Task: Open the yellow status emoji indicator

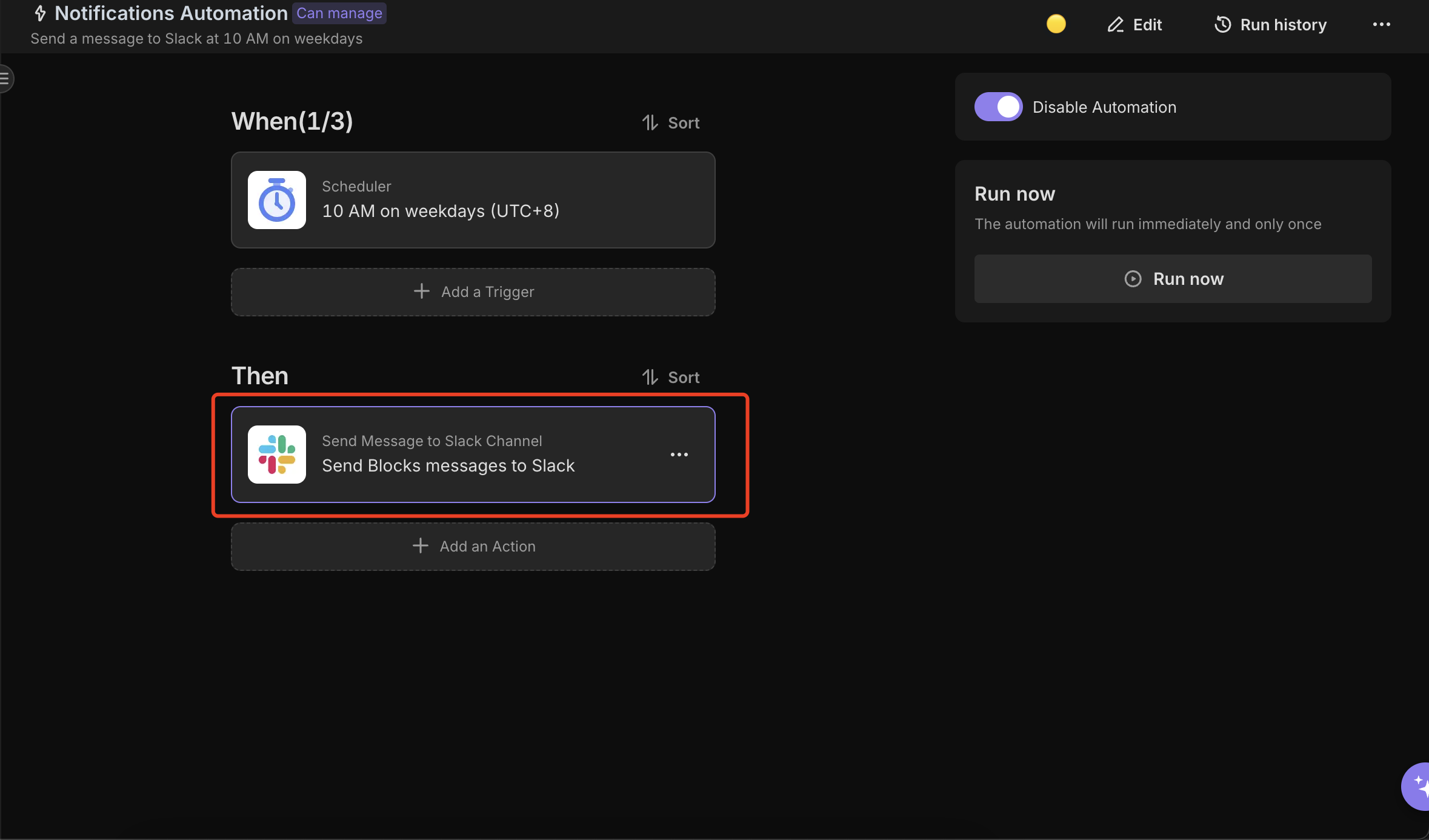Action: coord(1056,24)
